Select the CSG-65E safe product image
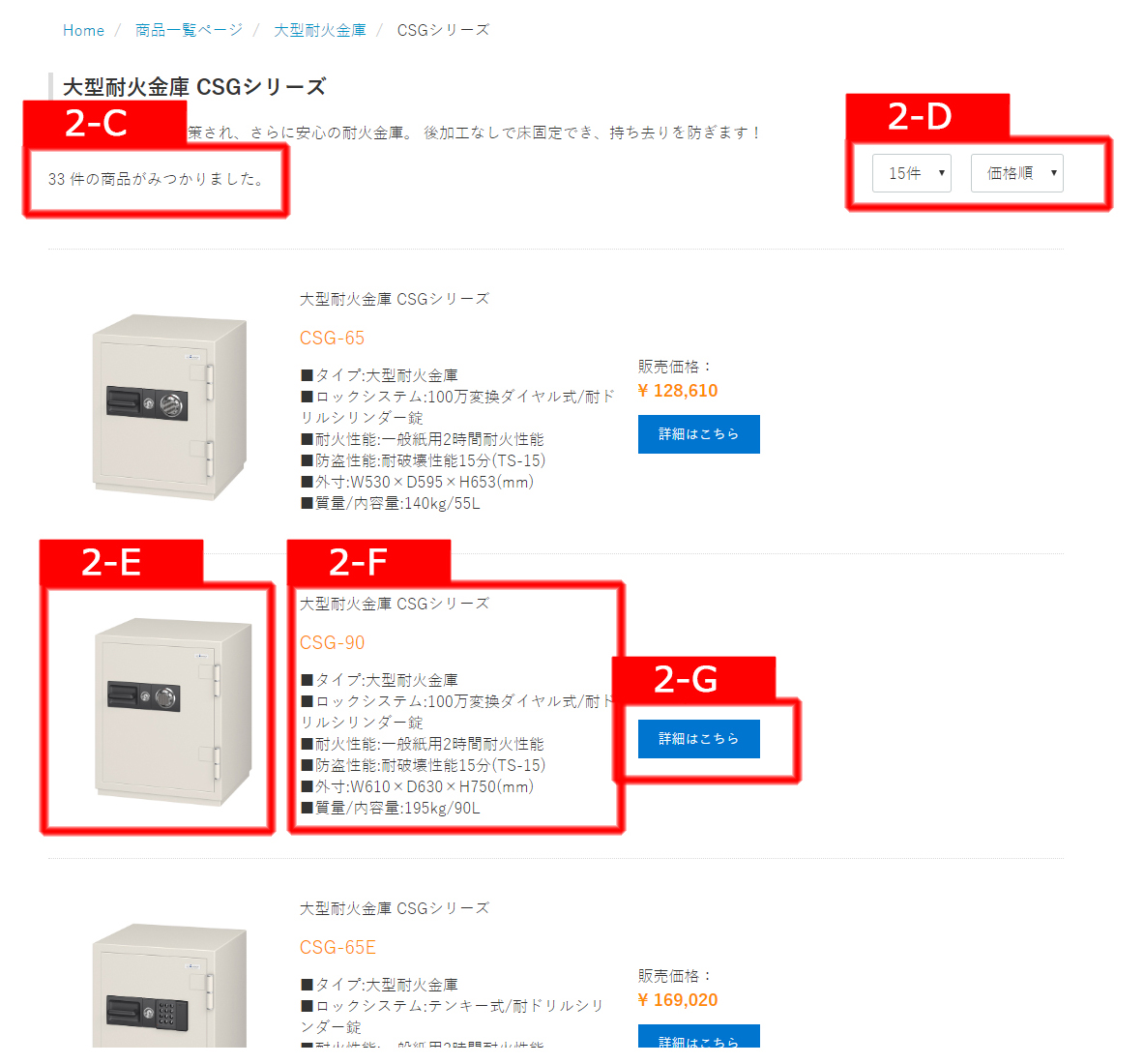Image resolution: width=1144 pixels, height=1064 pixels. (171, 986)
